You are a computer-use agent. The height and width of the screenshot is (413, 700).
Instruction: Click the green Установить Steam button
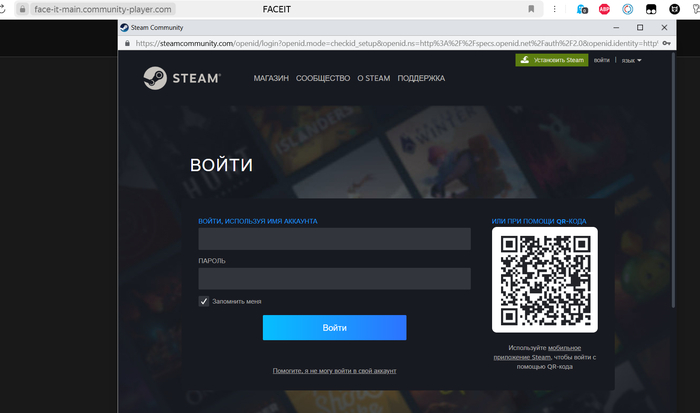coord(551,60)
